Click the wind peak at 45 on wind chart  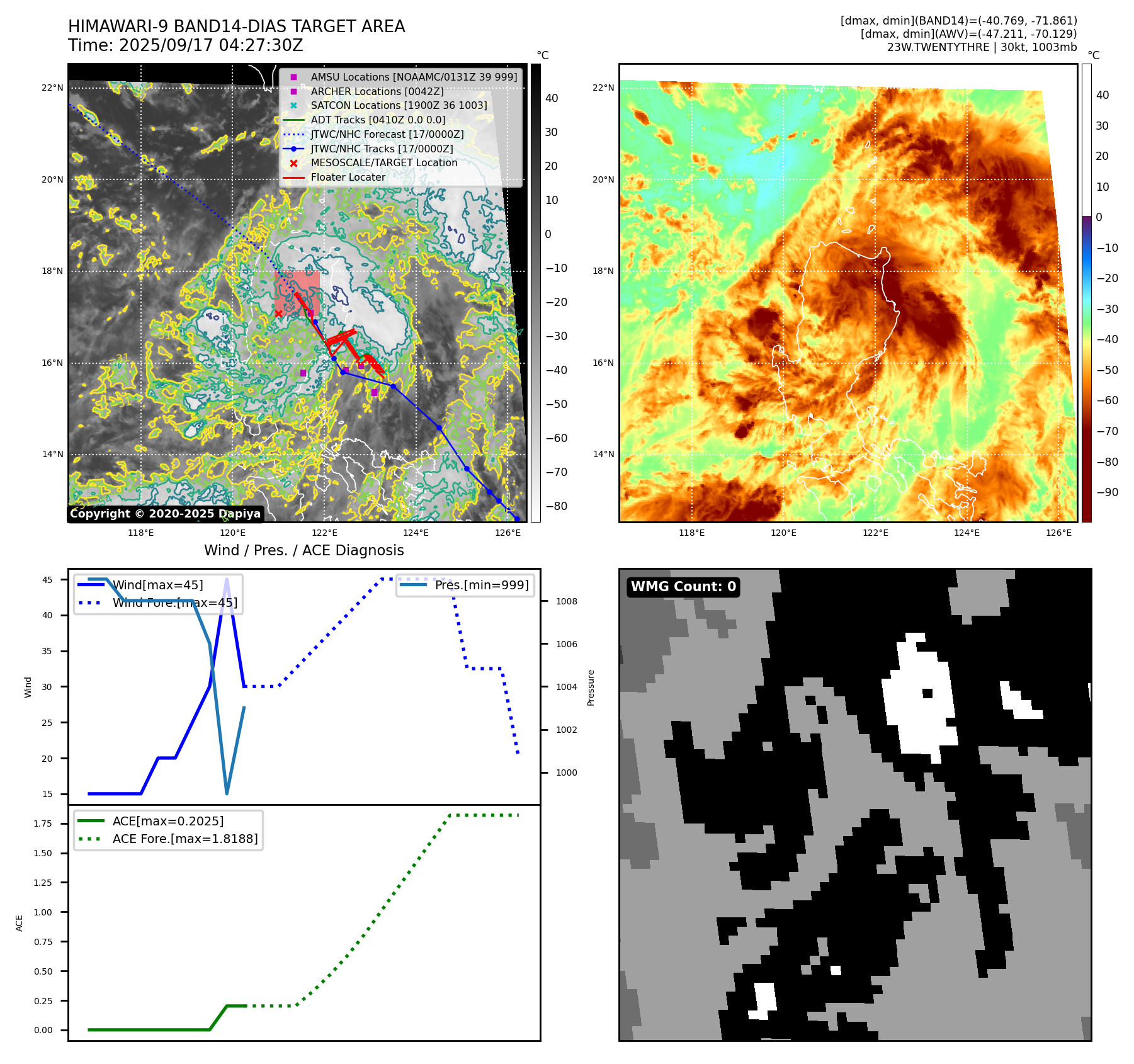(227, 580)
